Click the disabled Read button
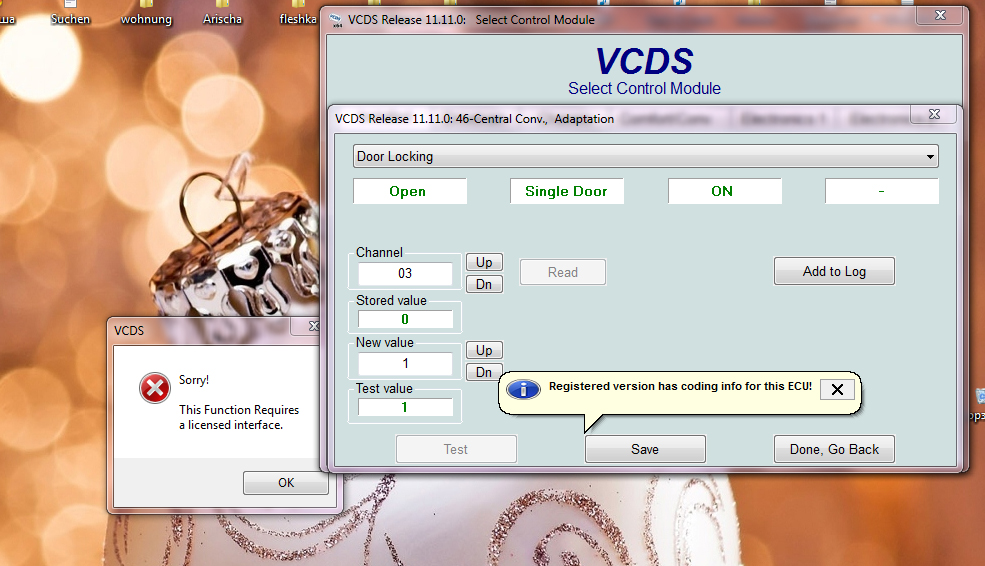 pyautogui.click(x=563, y=272)
